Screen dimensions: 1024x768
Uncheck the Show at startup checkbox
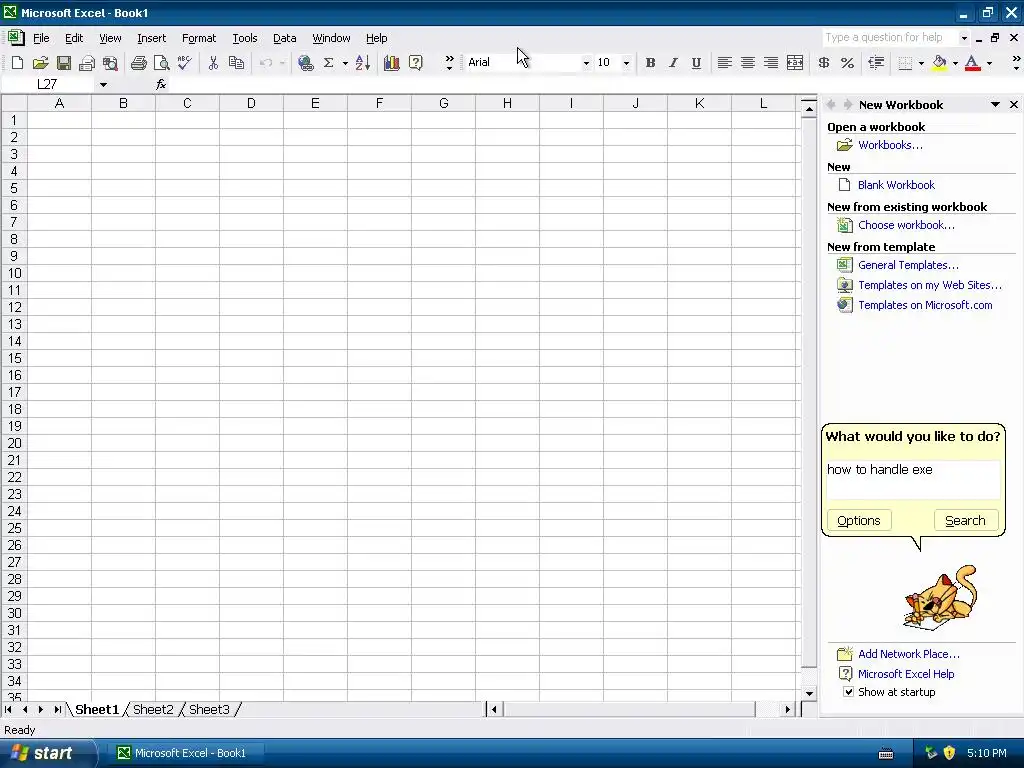pyautogui.click(x=848, y=692)
